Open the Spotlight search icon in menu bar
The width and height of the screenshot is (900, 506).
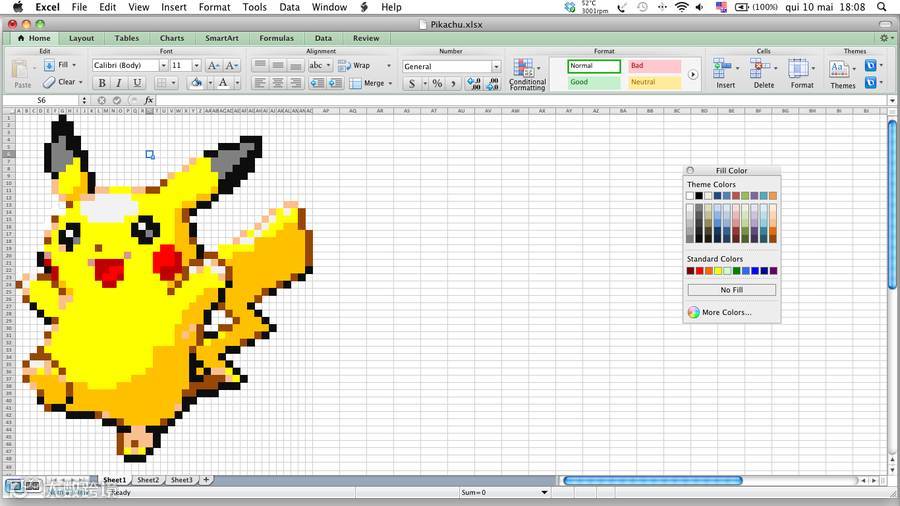pos(882,7)
